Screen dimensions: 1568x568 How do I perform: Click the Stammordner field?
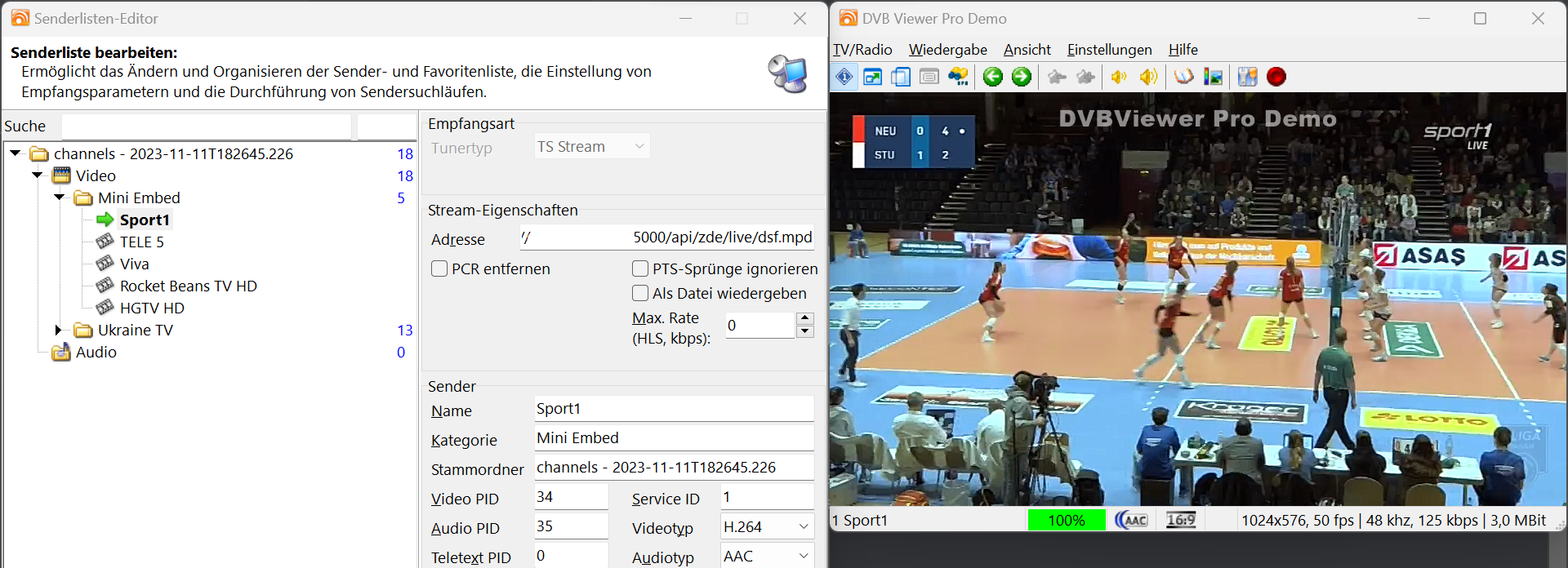tap(674, 468)
